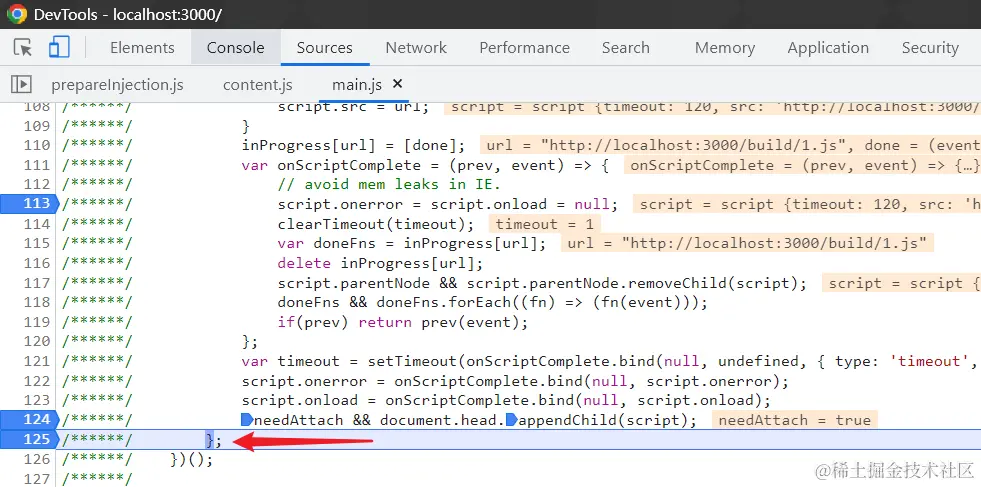Screen dimensions: 981x487
Task: Toggle breakpoint on line 124
Action: [x=29, y=419]
